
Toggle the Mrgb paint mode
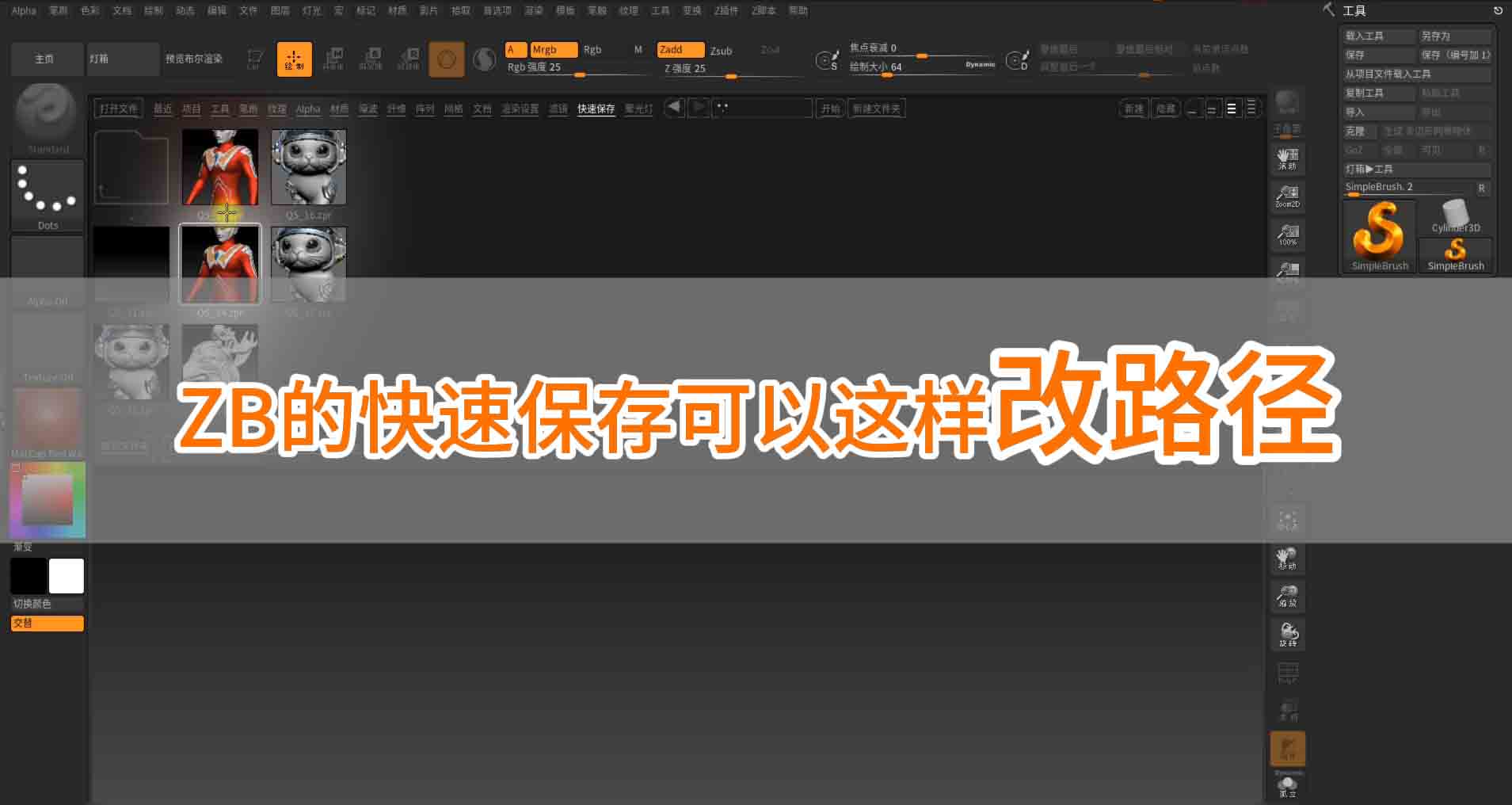pyautogui.click(x=553, y=50)
